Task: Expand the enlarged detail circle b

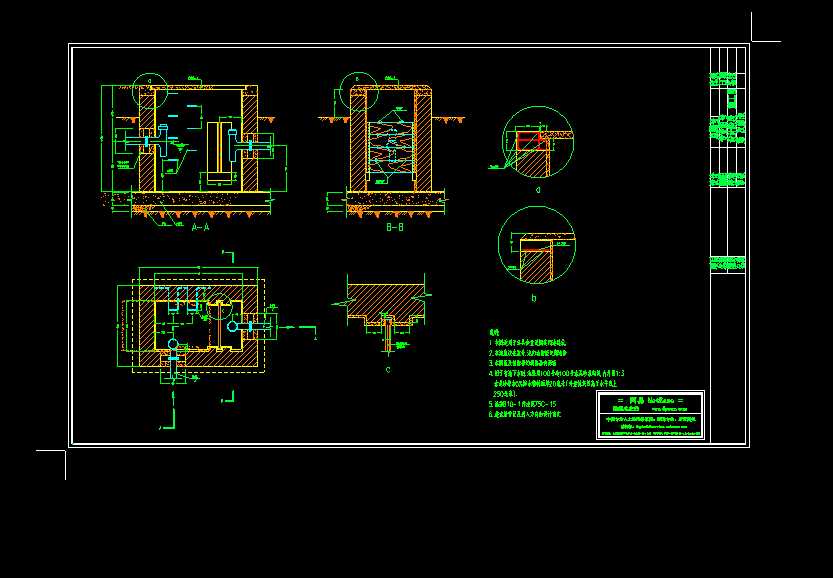Action: 535,245
